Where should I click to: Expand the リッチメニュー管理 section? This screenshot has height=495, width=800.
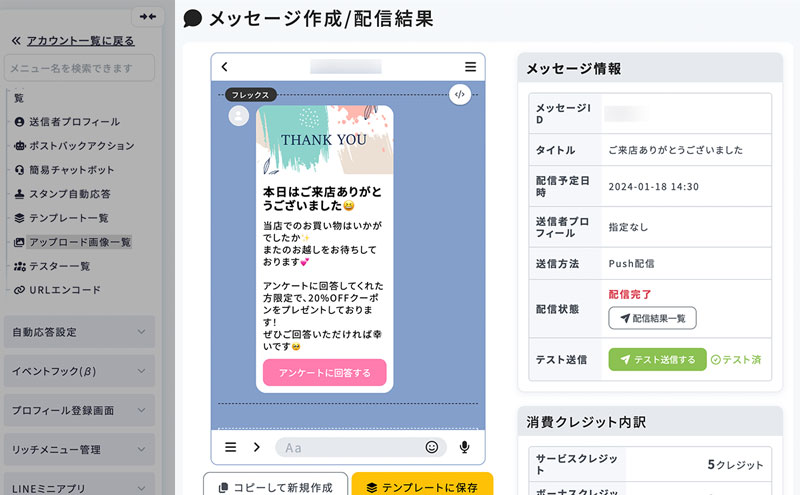79,449
